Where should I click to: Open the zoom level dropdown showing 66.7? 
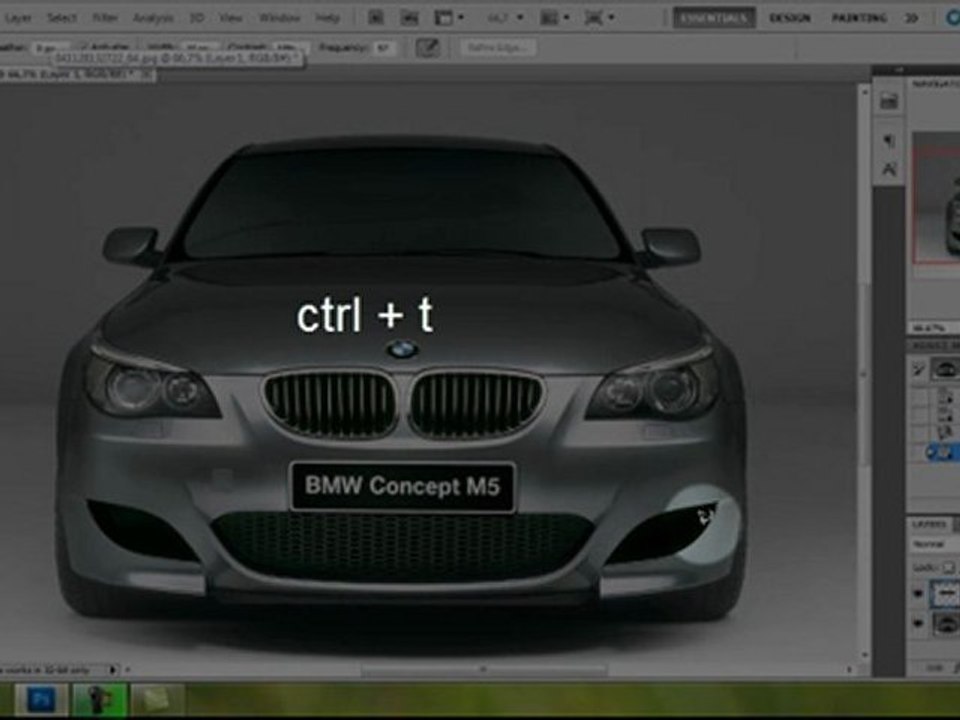(x=505, y=18)
